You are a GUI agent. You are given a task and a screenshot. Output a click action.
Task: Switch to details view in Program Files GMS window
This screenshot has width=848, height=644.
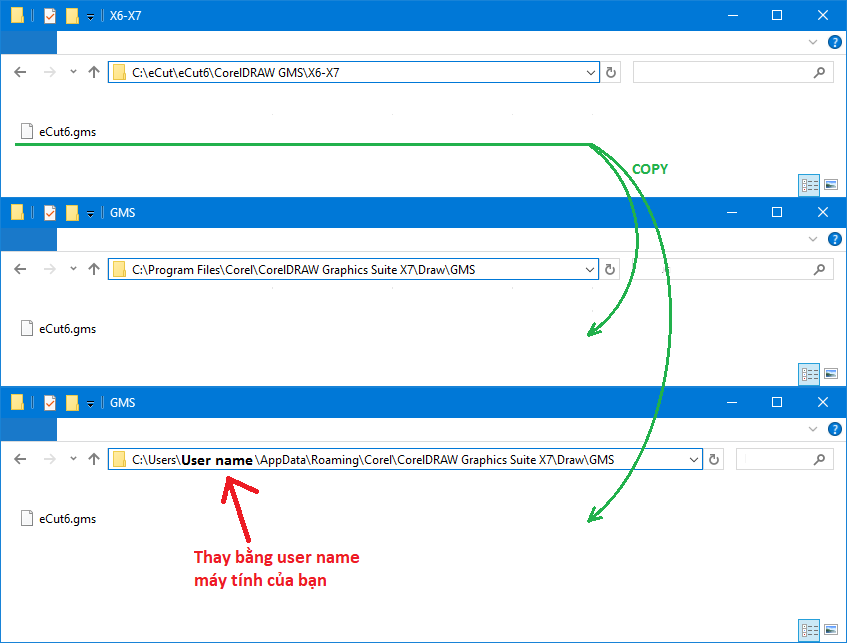tap(810, 374)
